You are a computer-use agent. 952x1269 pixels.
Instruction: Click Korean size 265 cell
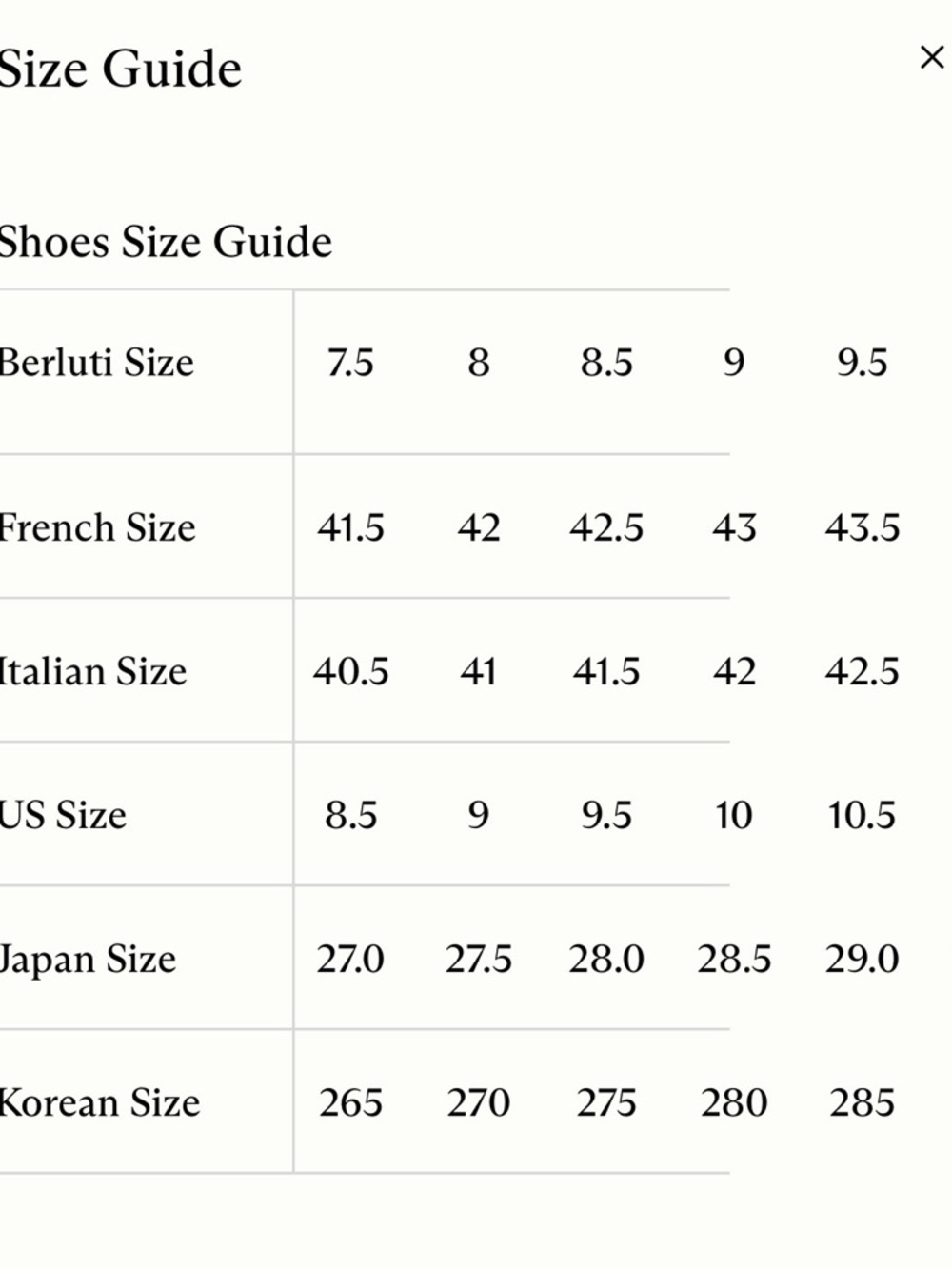[x=350, y=1102]
